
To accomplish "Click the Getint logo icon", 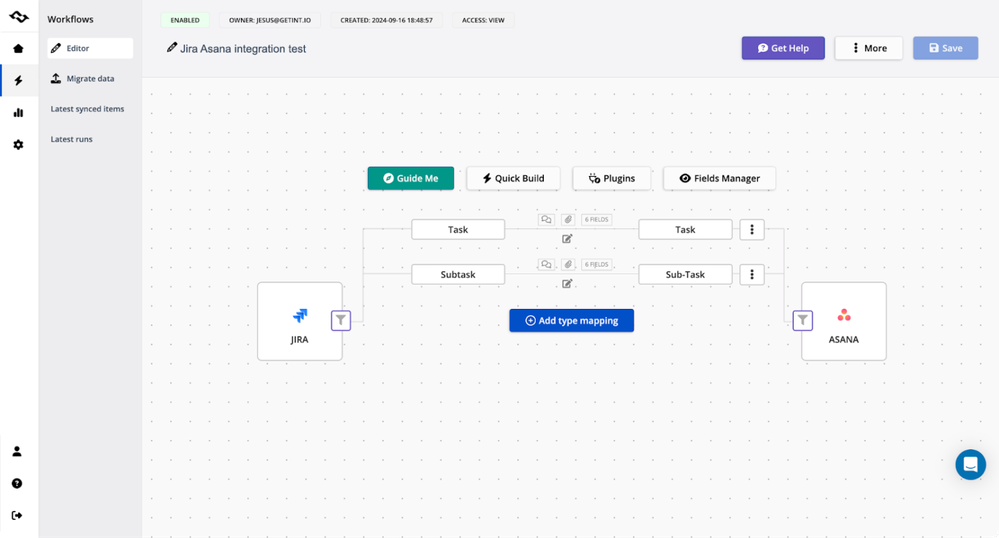I will 18,17.
